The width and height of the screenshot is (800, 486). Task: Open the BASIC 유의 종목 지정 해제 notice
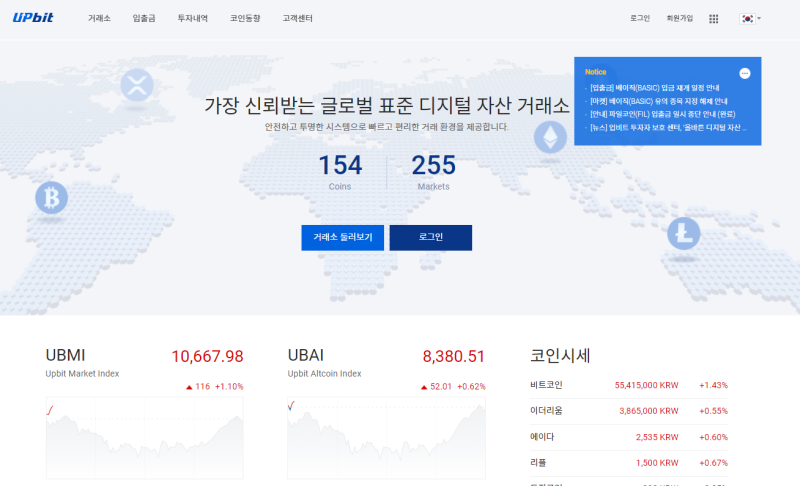click(x=659, y=101)
